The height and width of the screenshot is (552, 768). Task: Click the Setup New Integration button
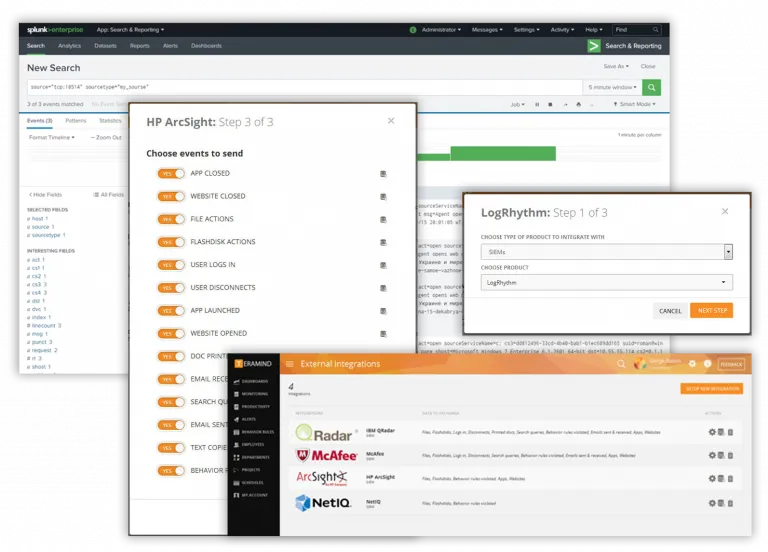coord(712,388)
